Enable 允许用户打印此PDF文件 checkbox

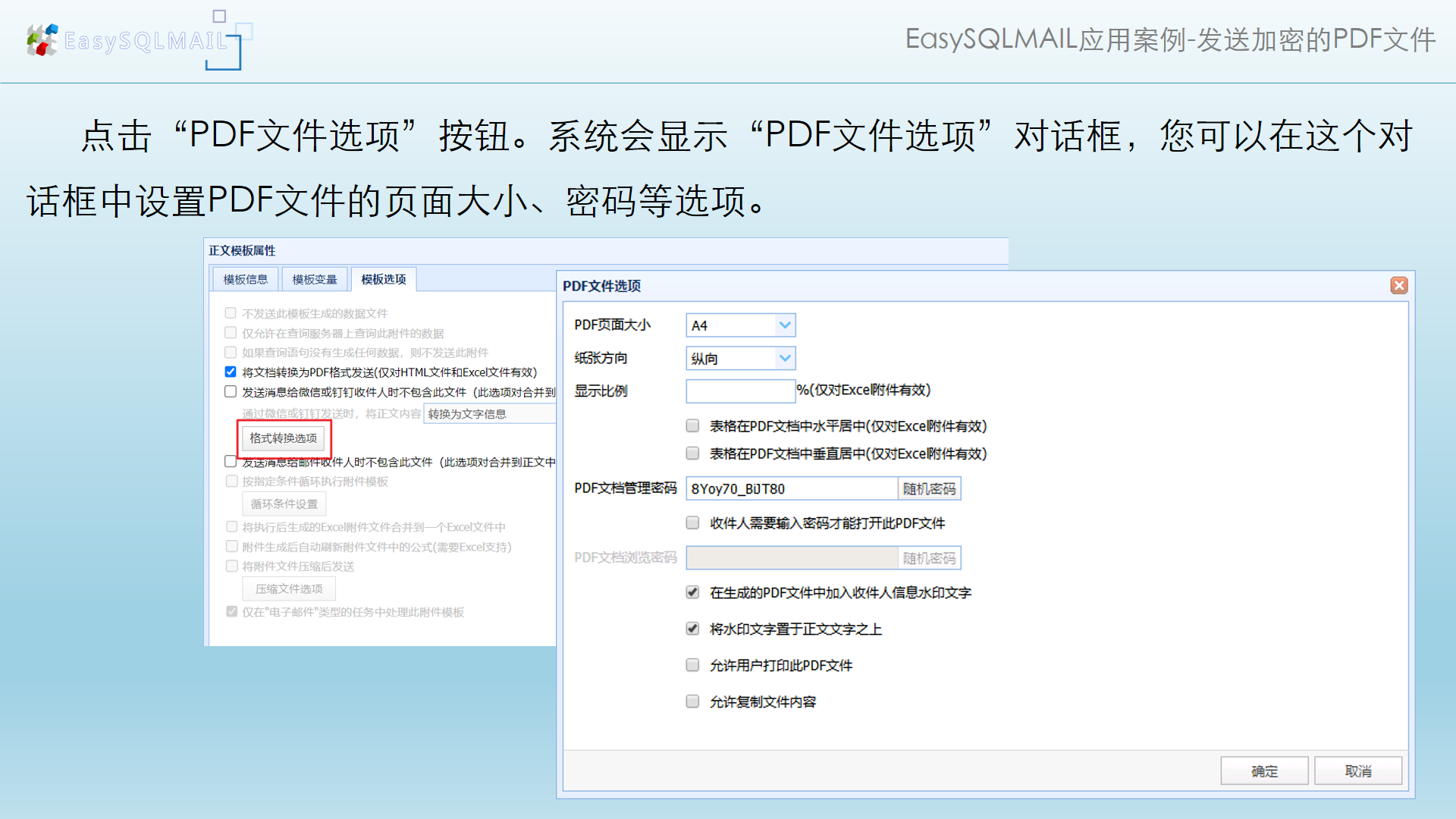click(692, 665)
